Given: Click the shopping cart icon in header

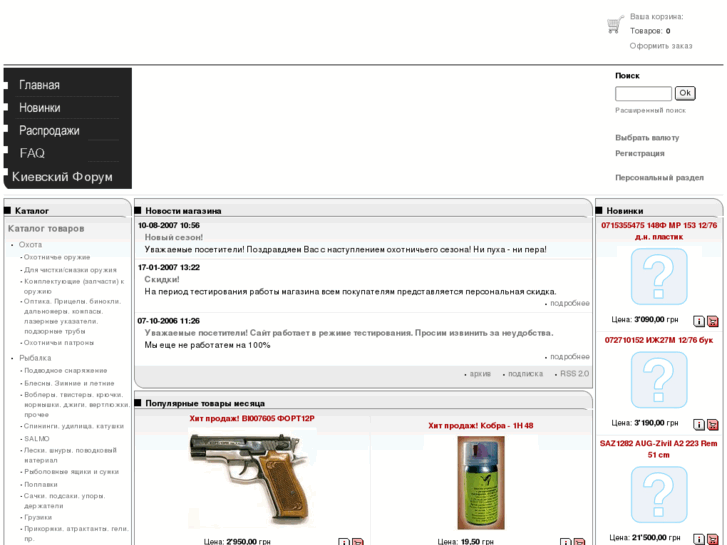Looking at the screenshot, I should tap(615, 25).
